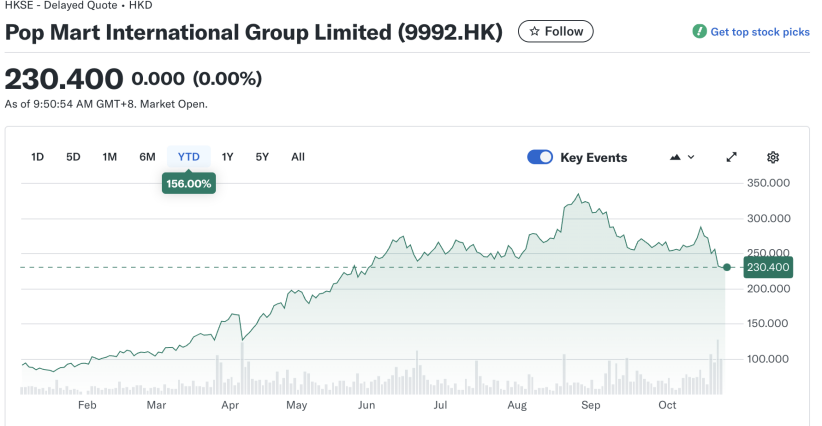Select the 1D time range
The height and width of the screenshot is (426, 822).
[38, 157]
